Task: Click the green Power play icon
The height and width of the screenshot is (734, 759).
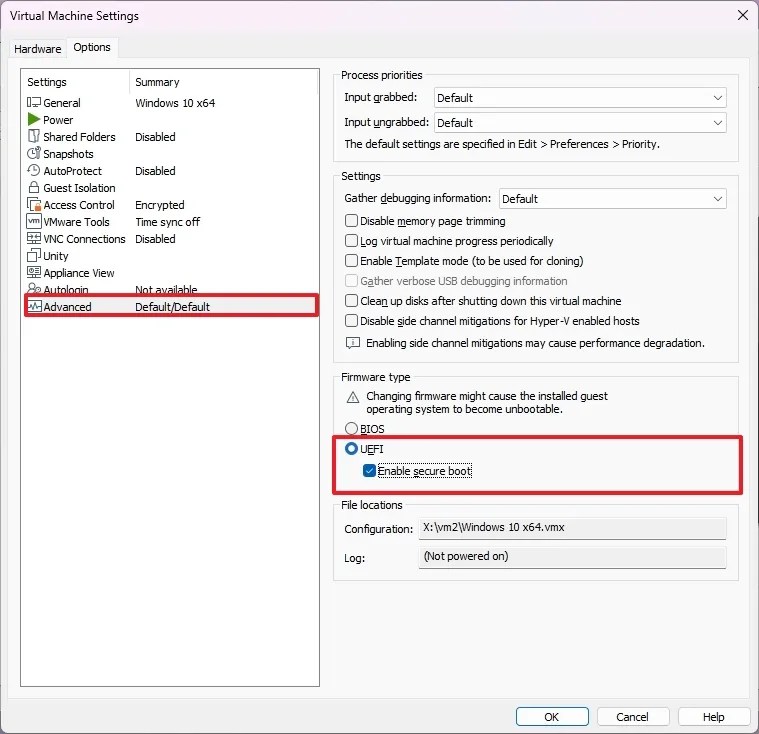Action: (x=34, y=119)
